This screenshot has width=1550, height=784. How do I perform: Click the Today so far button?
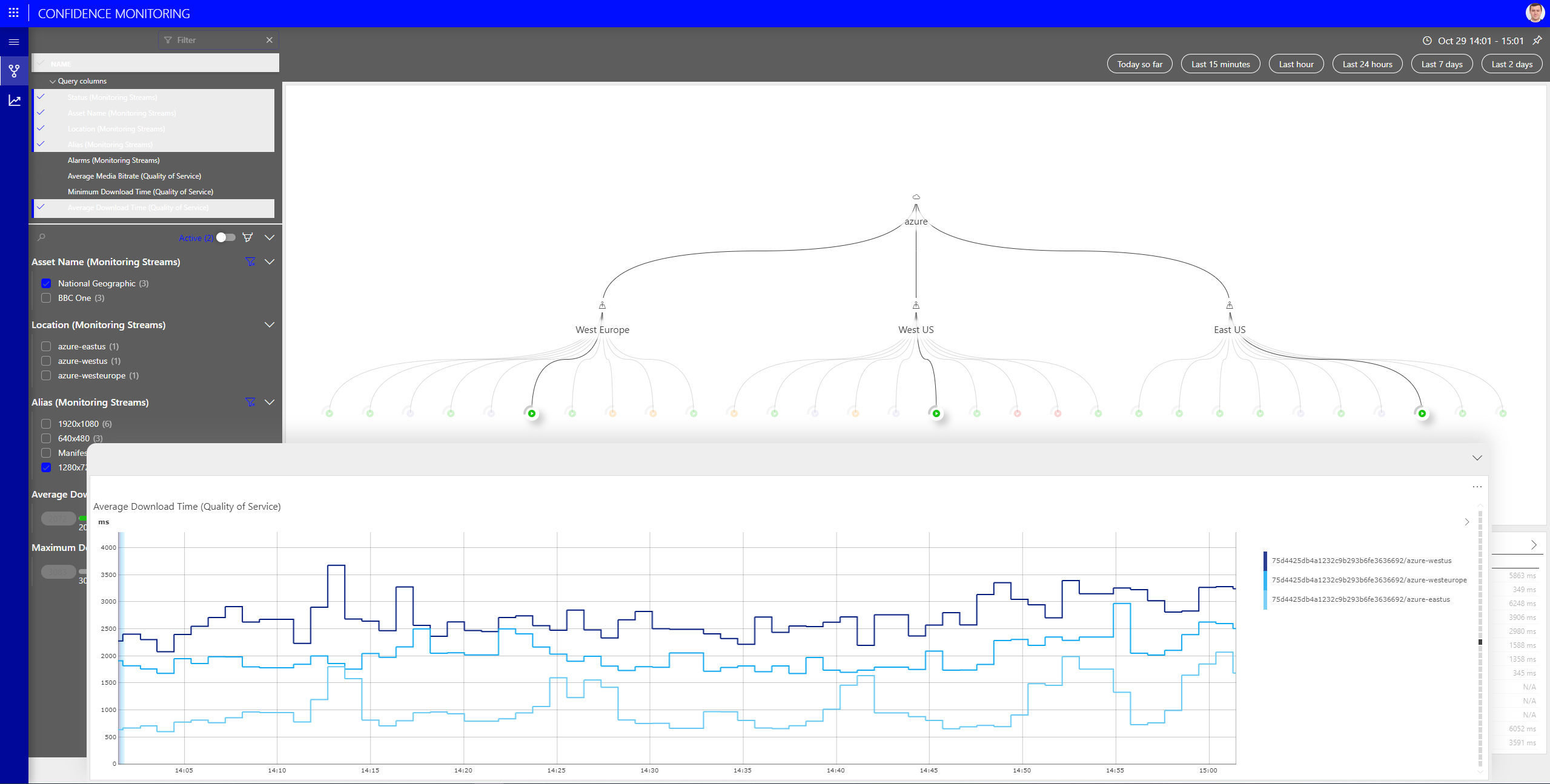tap(1139, 64)
